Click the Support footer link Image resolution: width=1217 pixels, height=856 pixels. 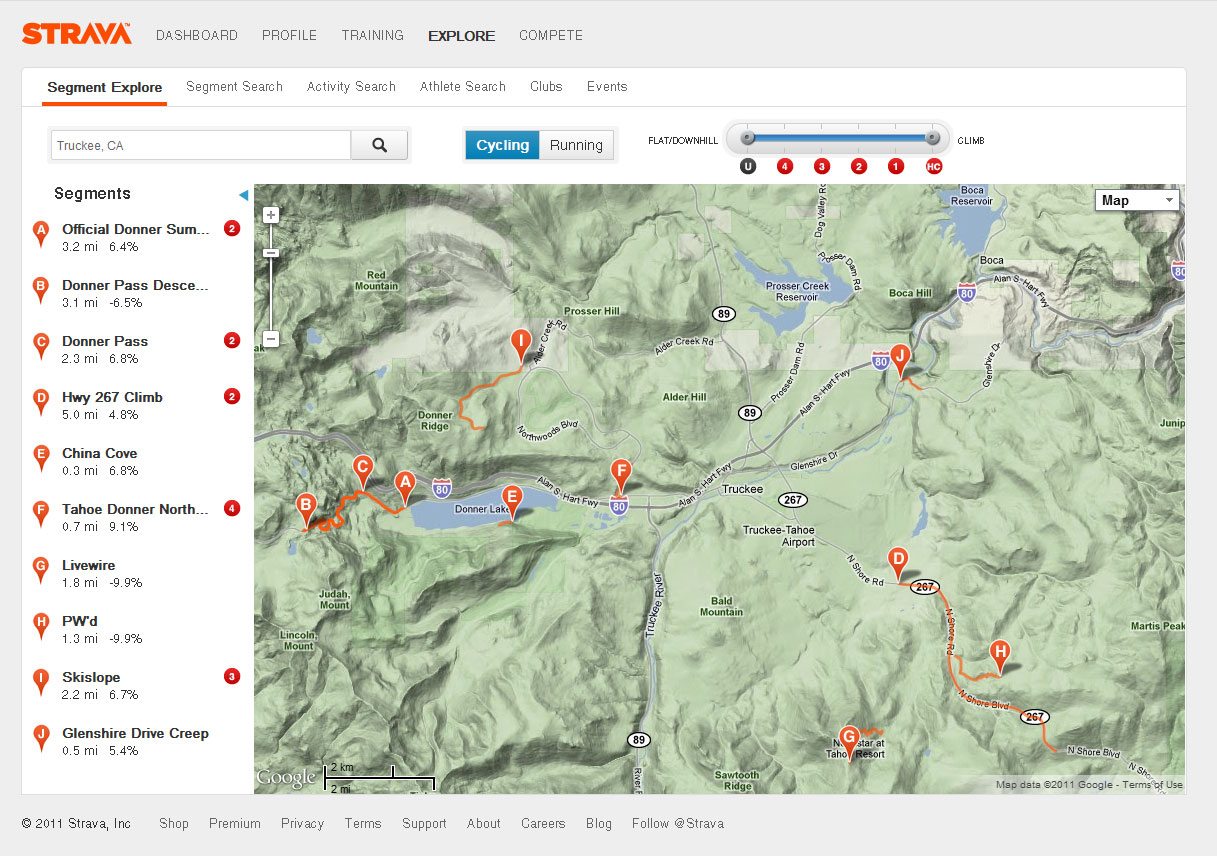click(424, 823)
